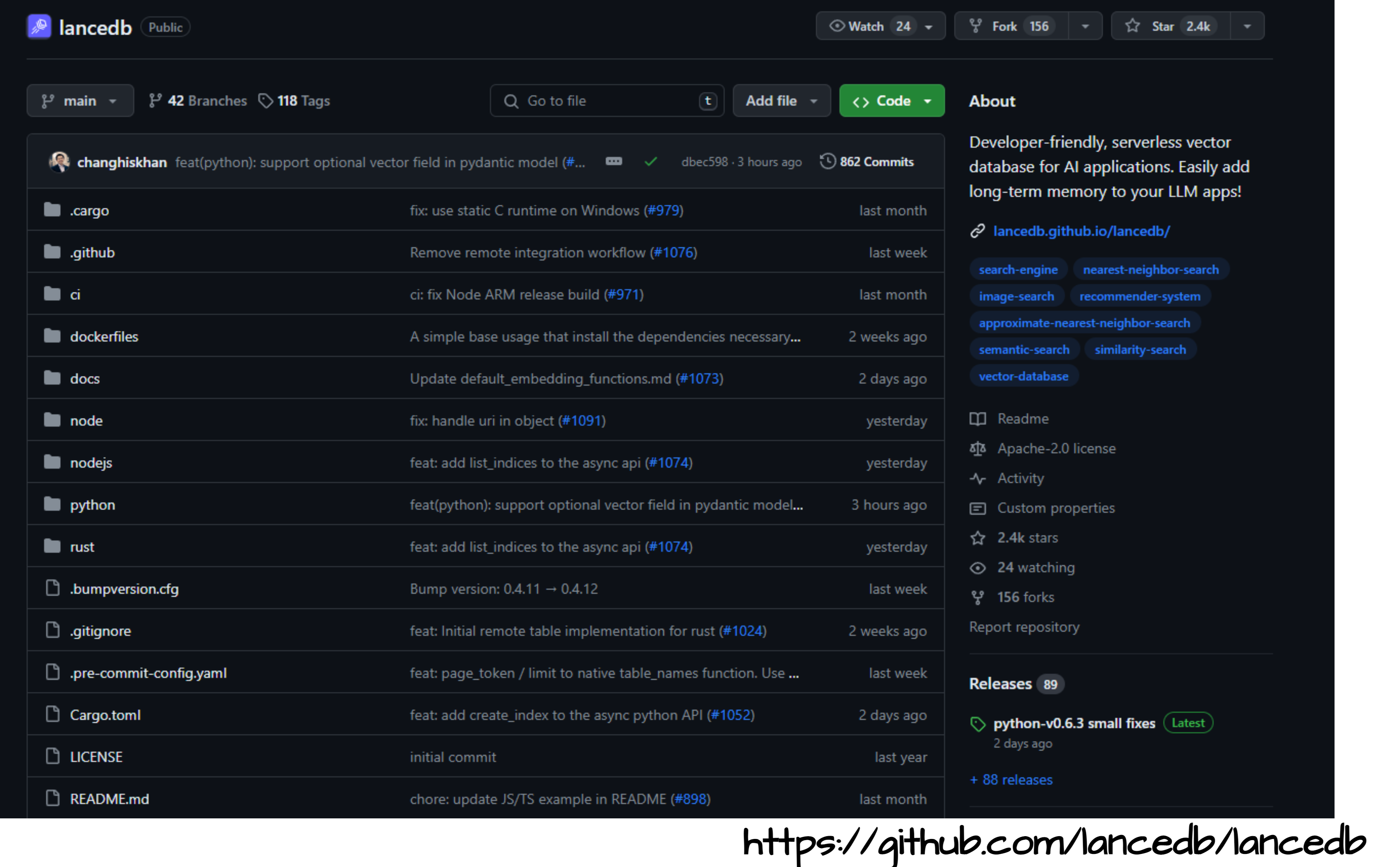Click the LICENSE file icon
This screenshot has height=867, width=1400.
point(53,756)
